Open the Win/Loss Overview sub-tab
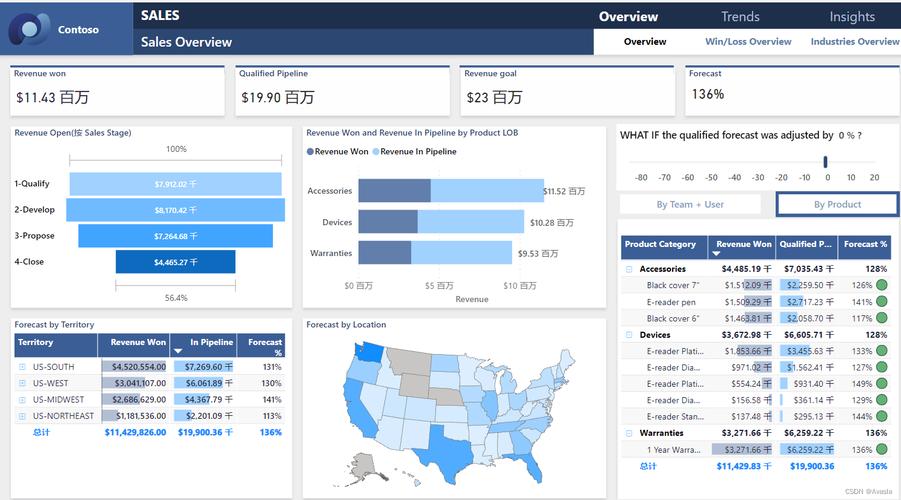This screenshot has height=500, width=901. [x=748, y=42]
